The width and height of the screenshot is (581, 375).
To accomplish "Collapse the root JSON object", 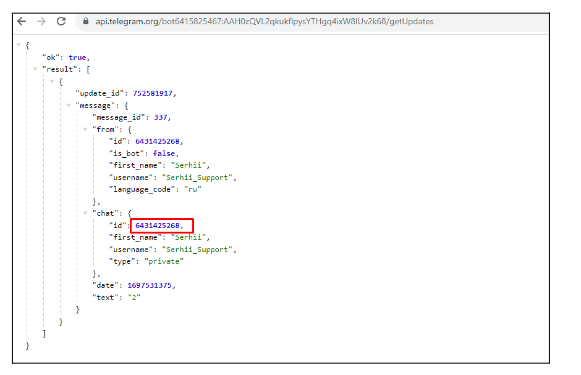I will coord(19,45).
